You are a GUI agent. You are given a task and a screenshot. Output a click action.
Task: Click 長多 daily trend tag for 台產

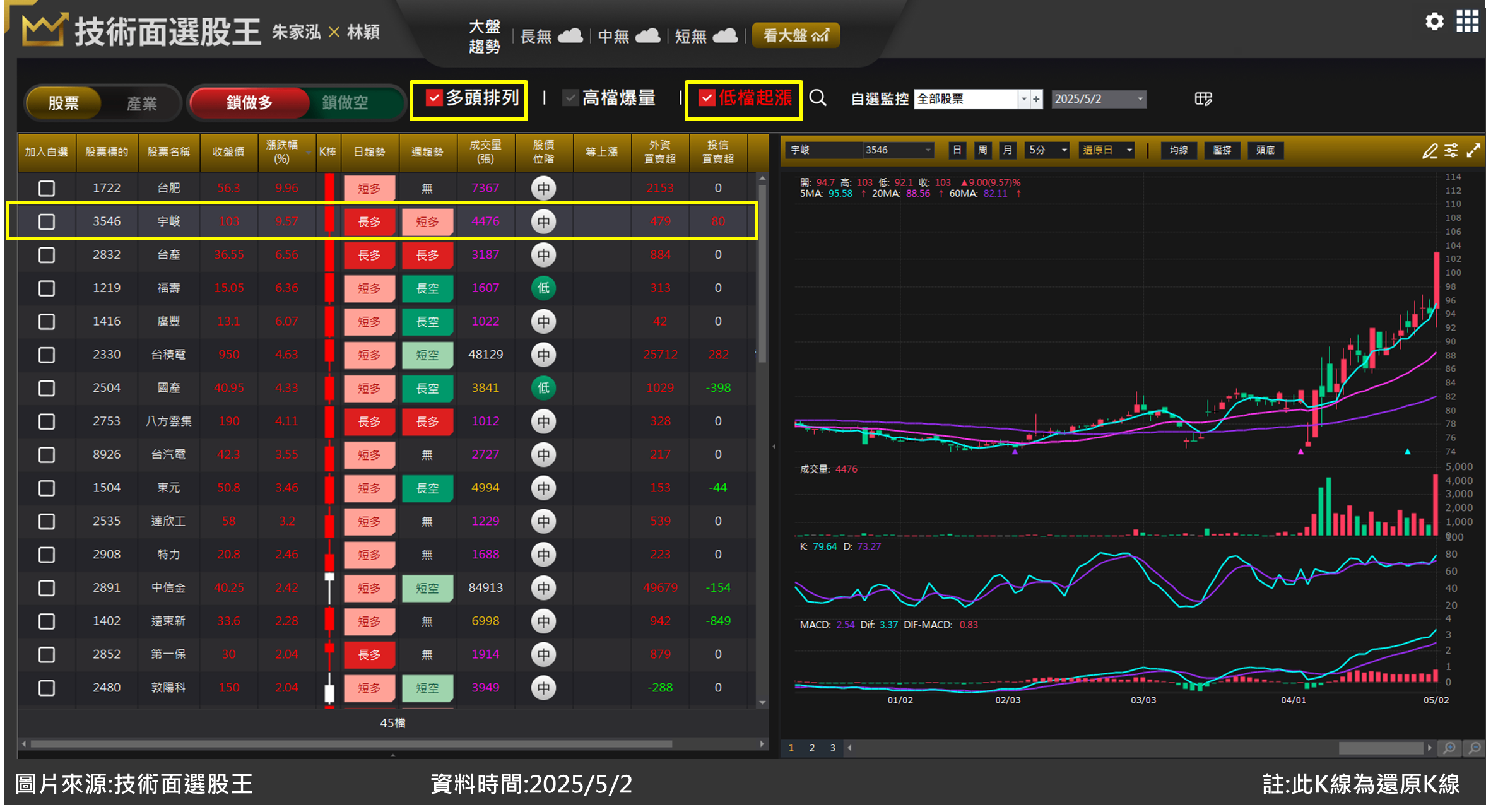(369, 255)
